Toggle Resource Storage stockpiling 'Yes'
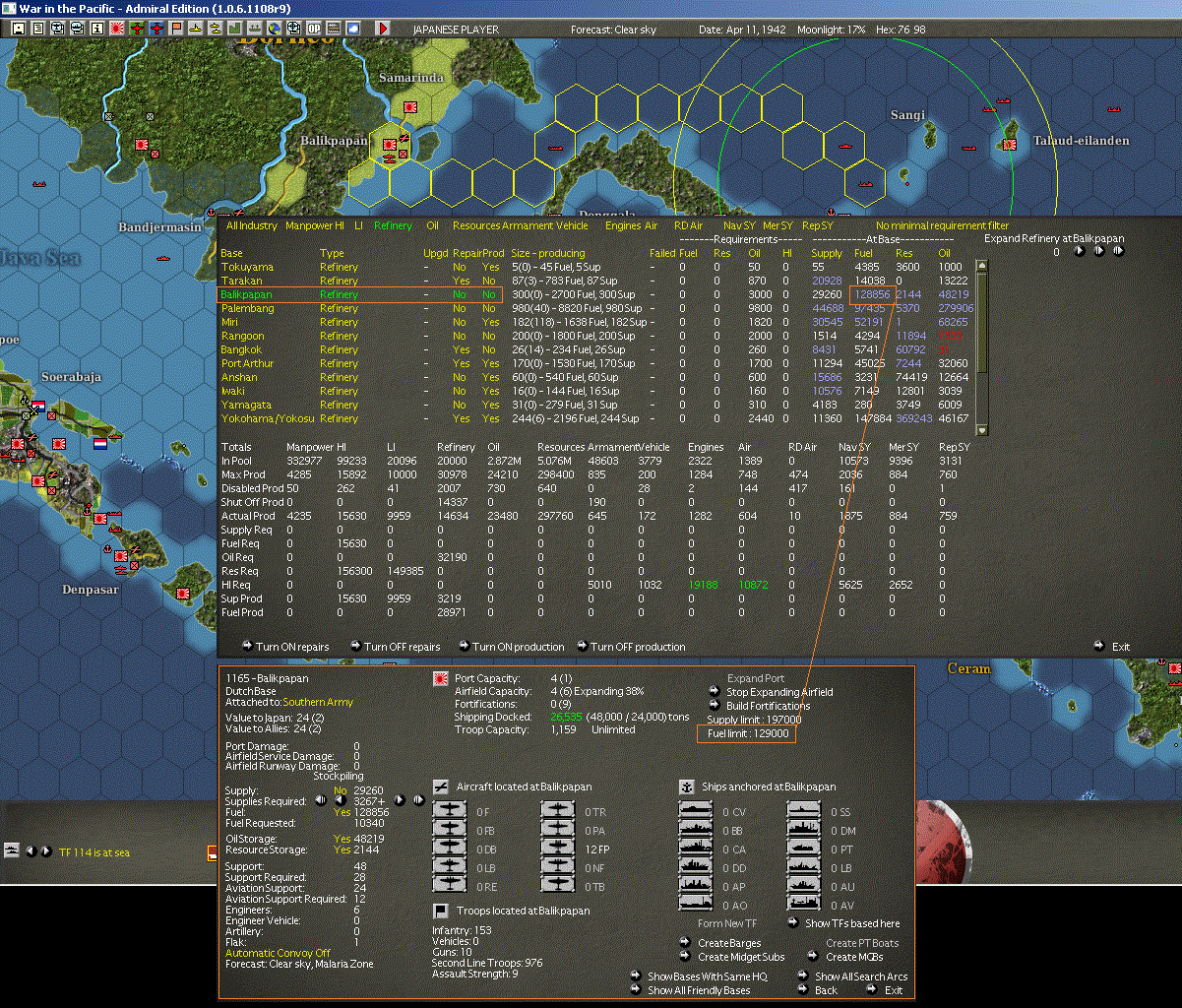1182x1008 pixels. point(342,850)
